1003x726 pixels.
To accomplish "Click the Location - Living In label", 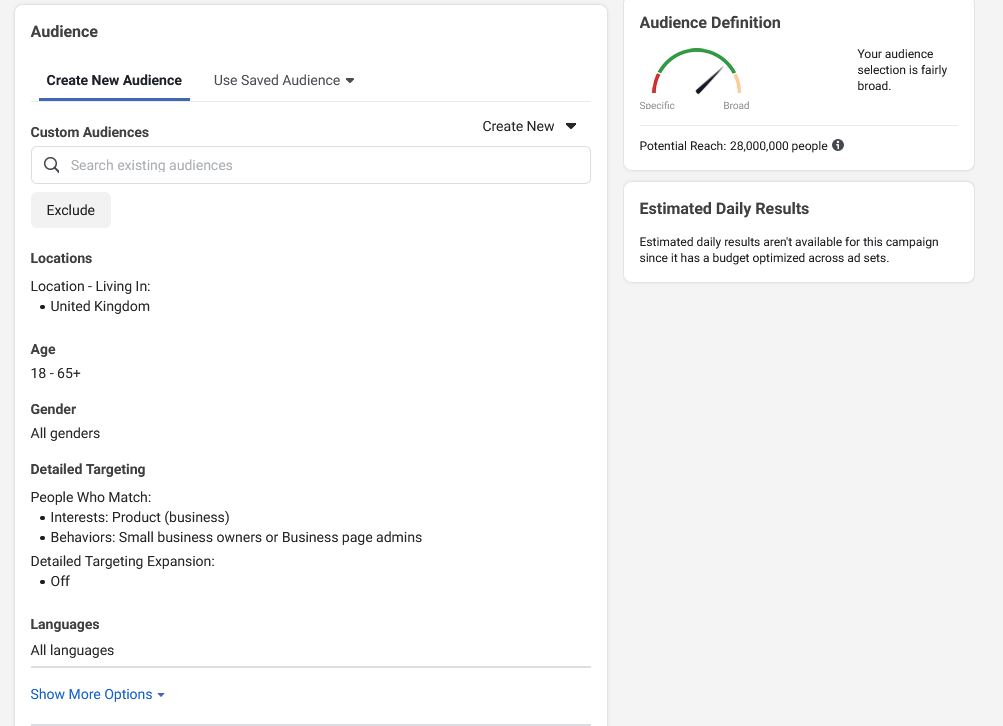I will point(90,287).
